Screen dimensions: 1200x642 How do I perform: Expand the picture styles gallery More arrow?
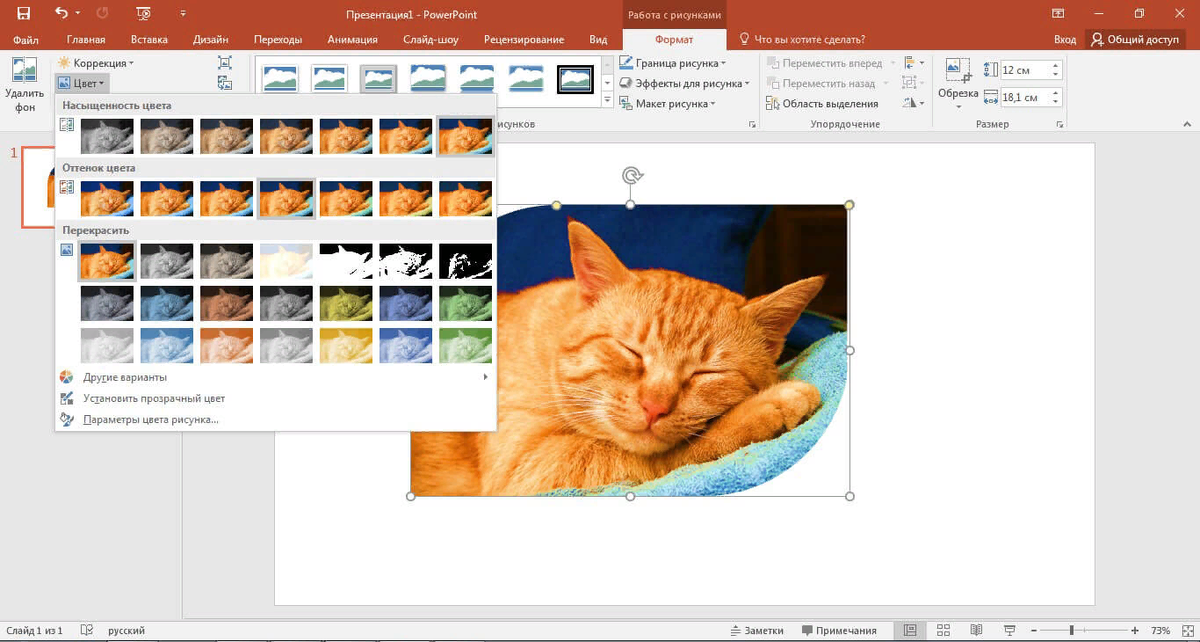coord(607,99)
